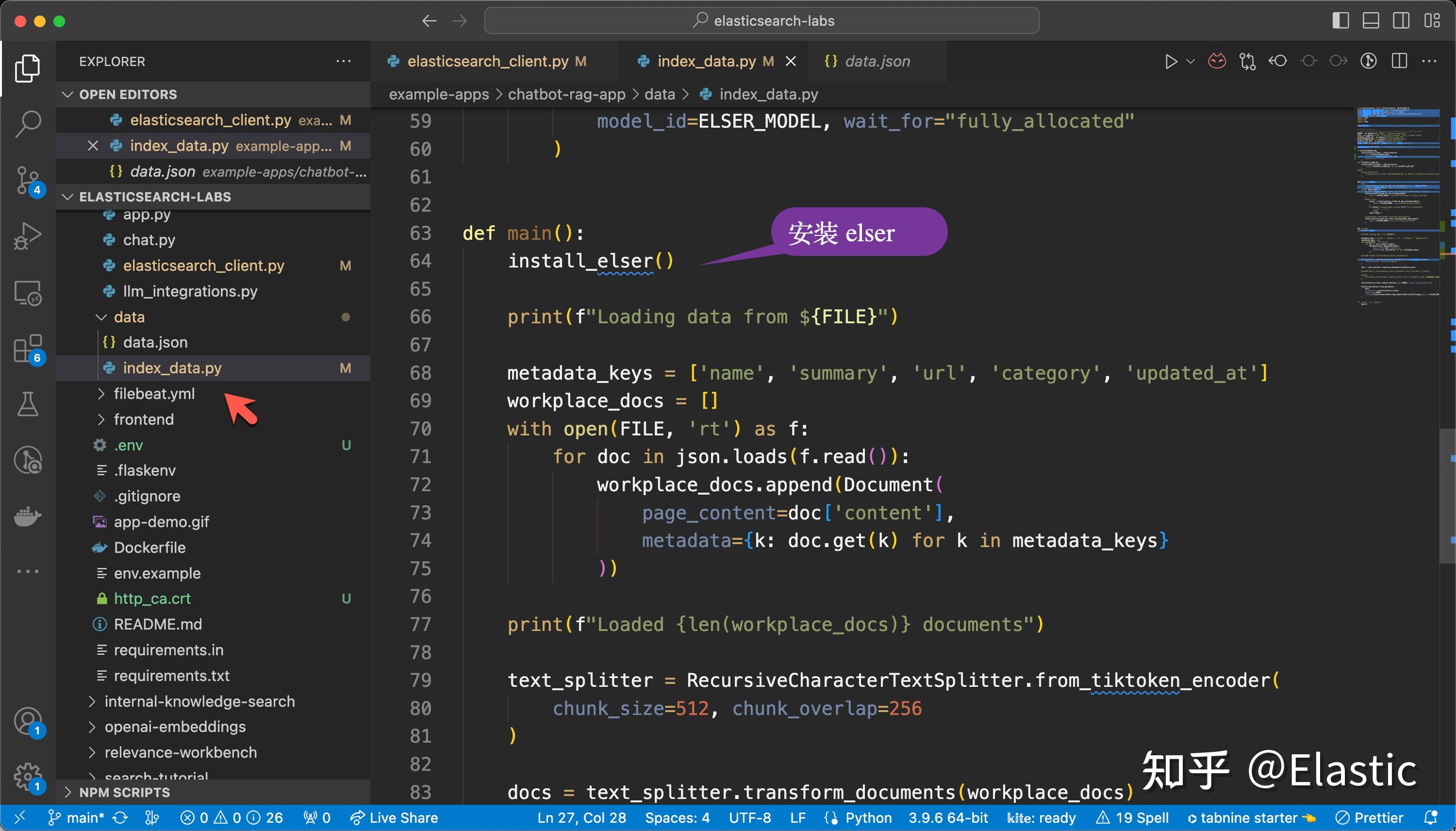Open the Run and Debug view
The image size is (1456, 831).
27,235
